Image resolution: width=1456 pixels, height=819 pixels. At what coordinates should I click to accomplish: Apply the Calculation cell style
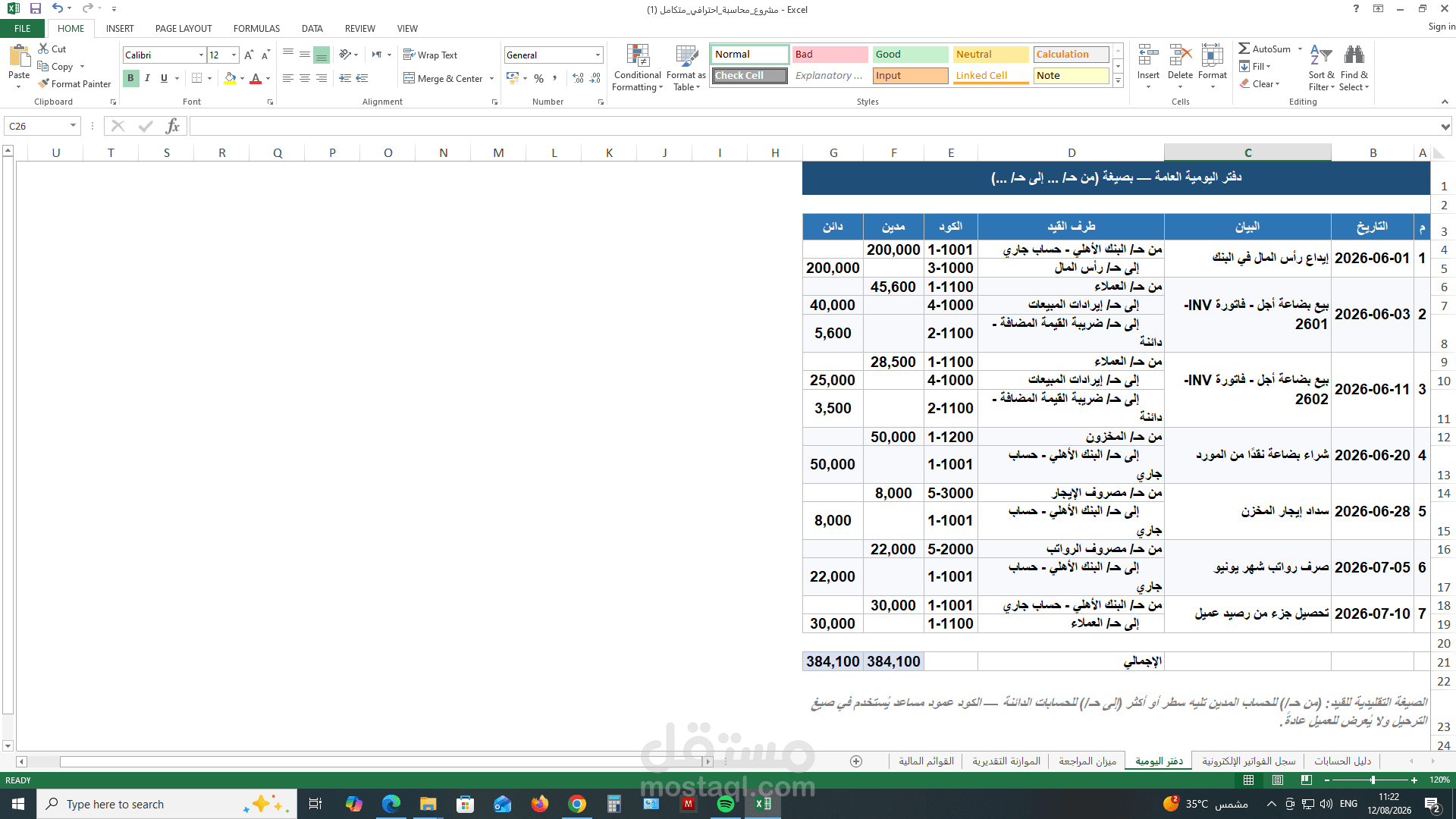point(1071,54)
